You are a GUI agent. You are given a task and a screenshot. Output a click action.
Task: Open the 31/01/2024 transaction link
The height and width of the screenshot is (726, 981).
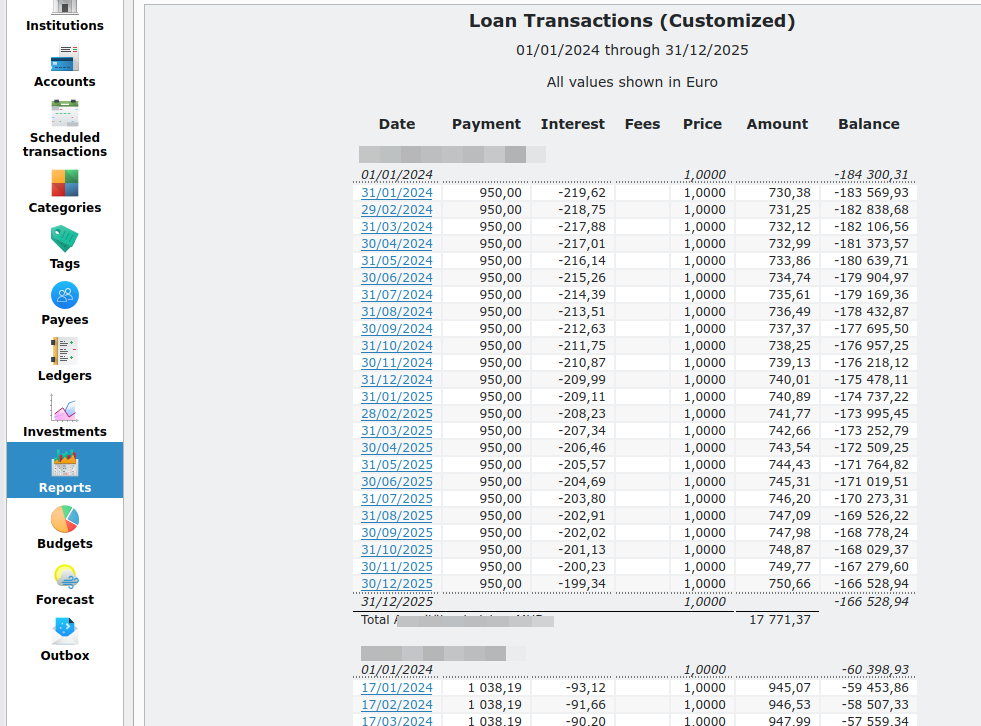pos(397,193)
